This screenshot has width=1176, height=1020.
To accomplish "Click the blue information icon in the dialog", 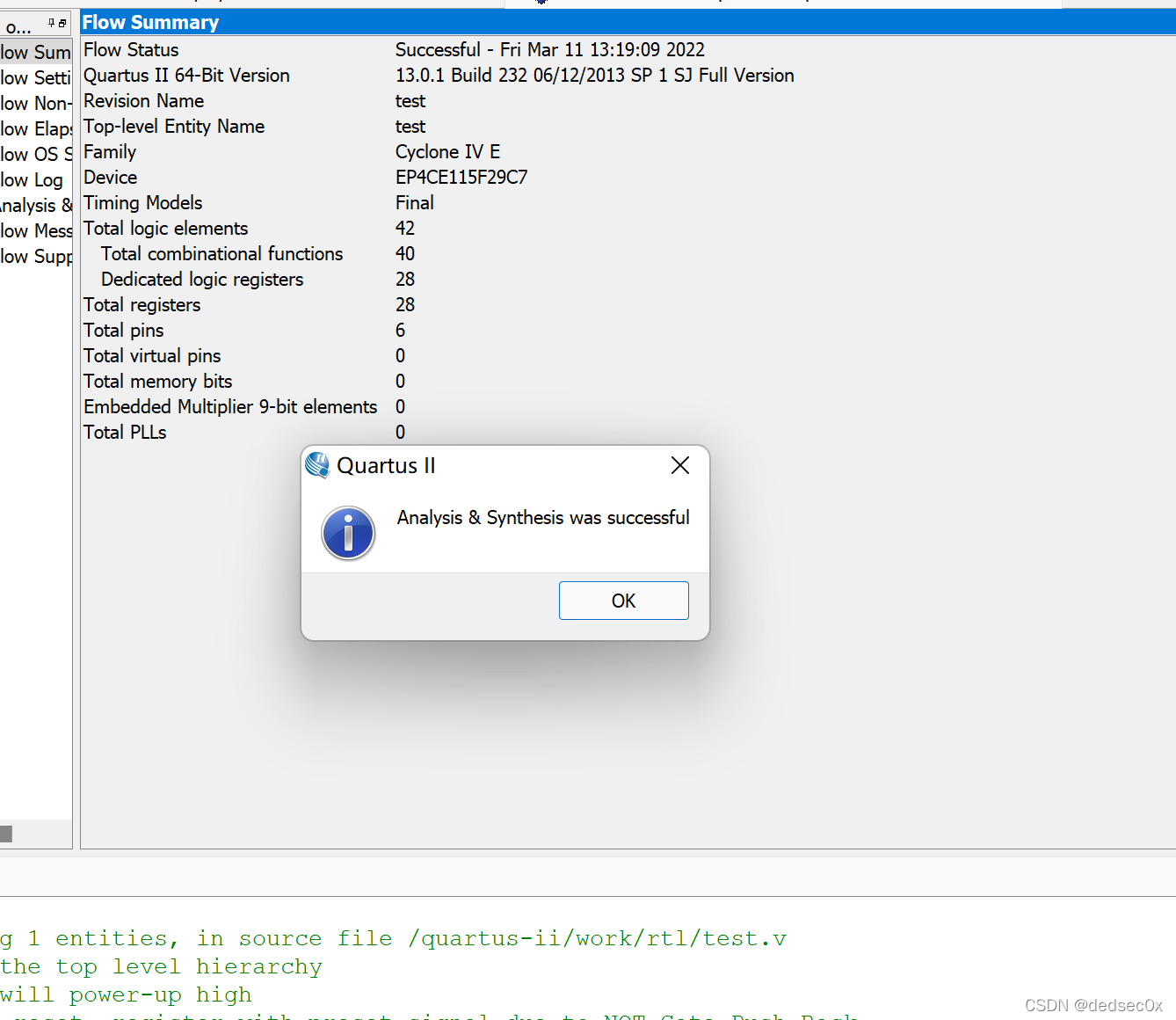I will click(x=348, y=533).
